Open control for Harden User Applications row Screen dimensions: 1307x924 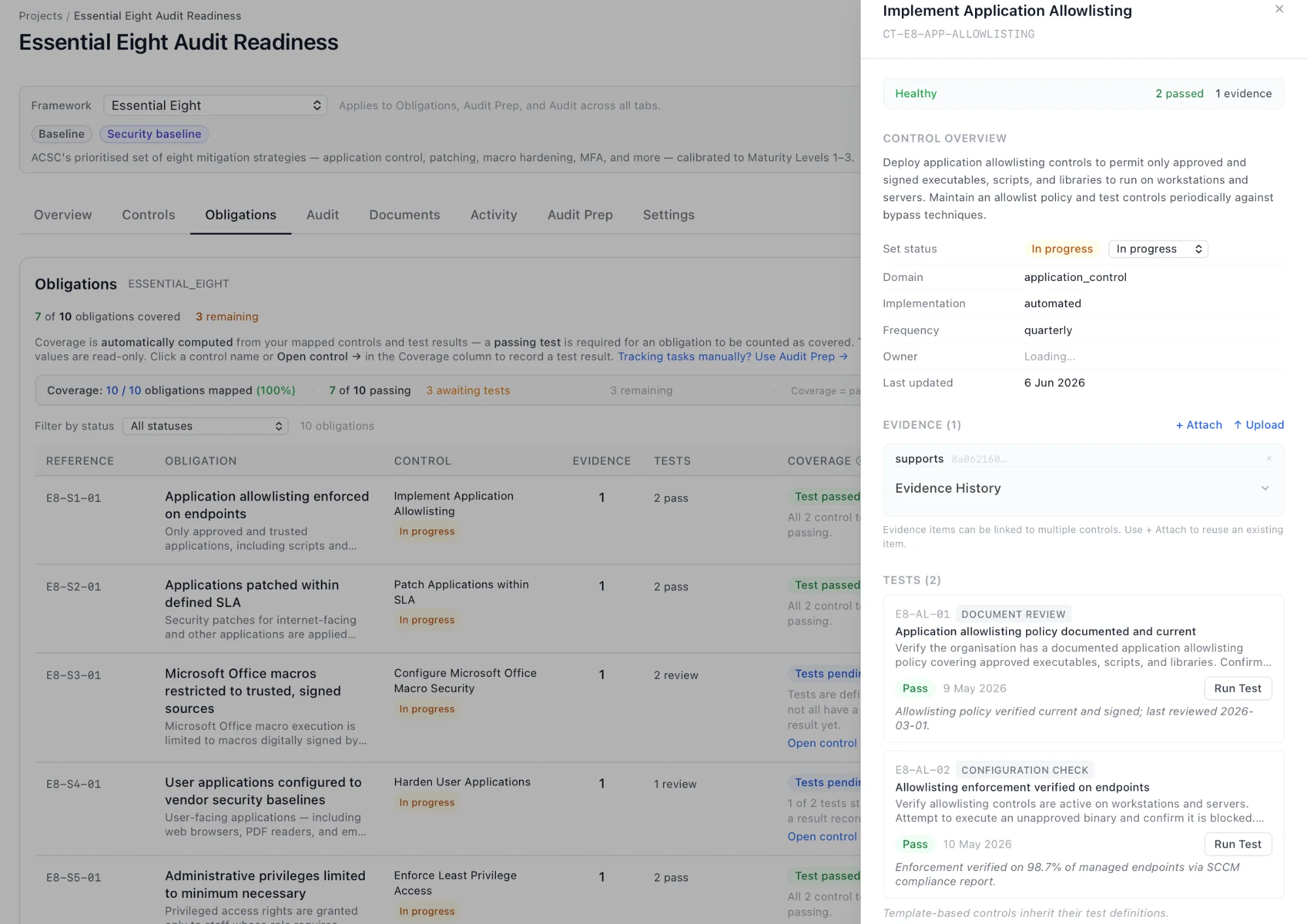[822, 836]
